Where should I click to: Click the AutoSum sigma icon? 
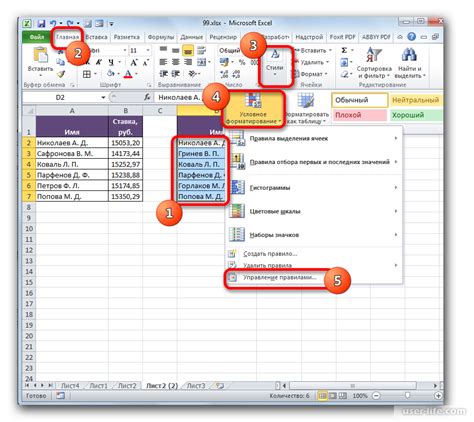pyautogui.click(x=344, y=50)
